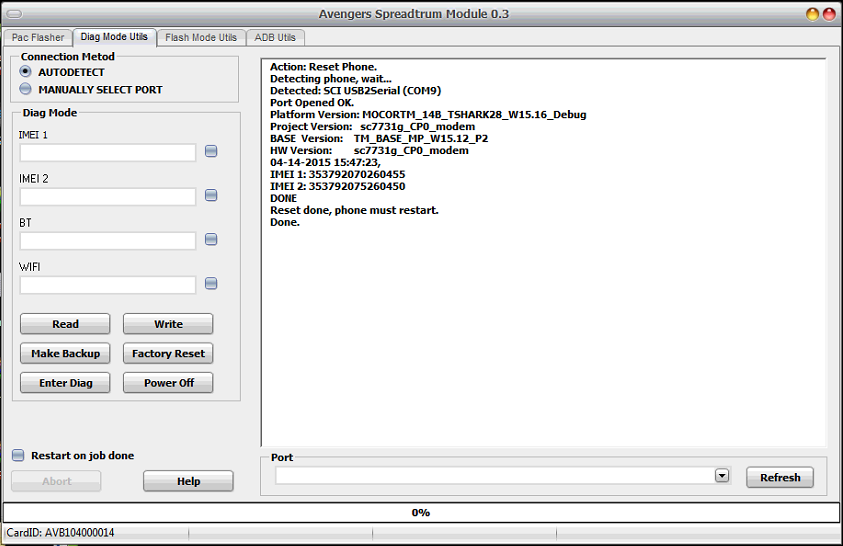
Task: Click the 'Action: Reset Phone.' log line
Action: [323, 67]
